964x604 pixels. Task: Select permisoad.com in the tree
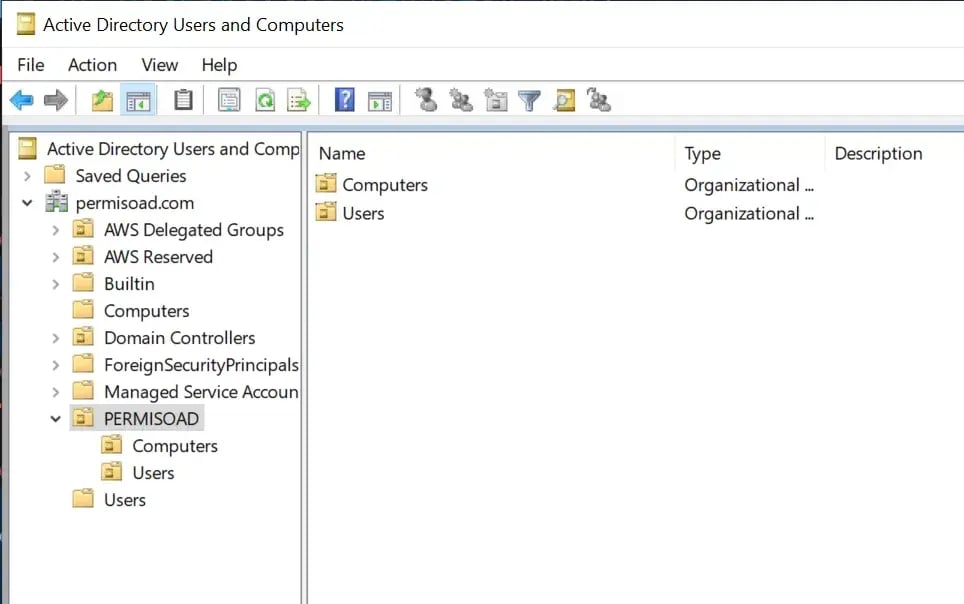coord(135,203)
